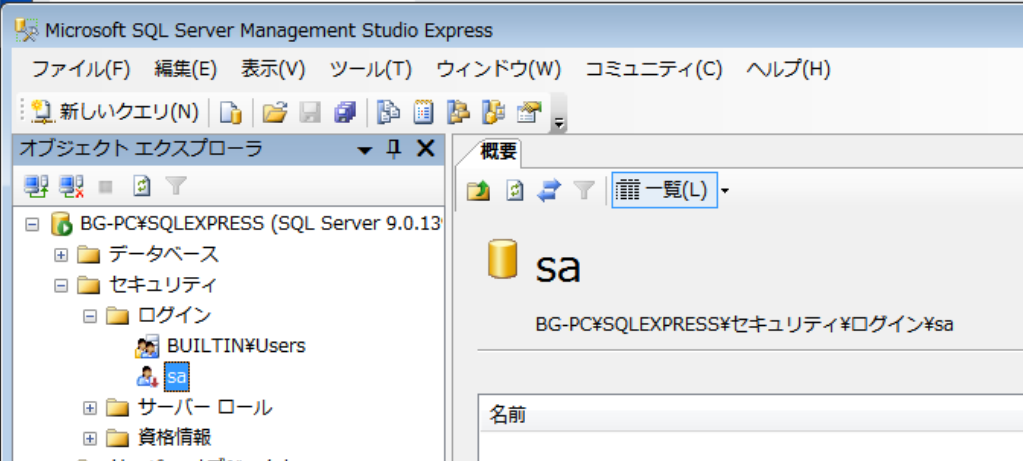Select the ログイン tree item
The height and width of the screenshot is (461, 1023).
coord(175,316)
